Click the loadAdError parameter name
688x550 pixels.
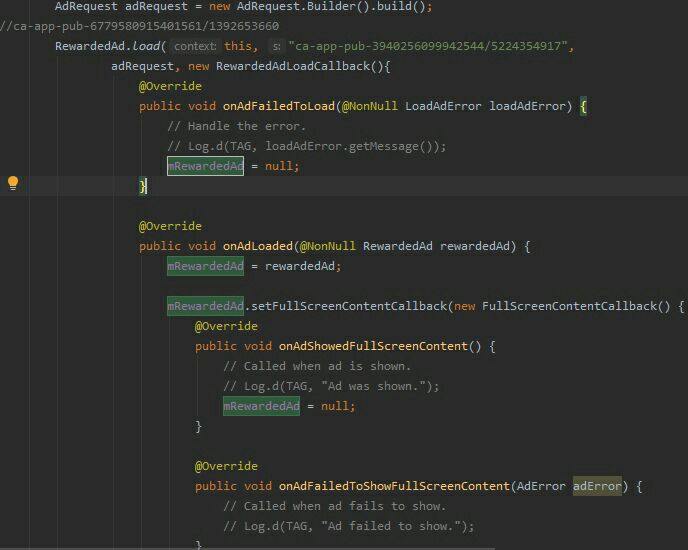[527, 106]
